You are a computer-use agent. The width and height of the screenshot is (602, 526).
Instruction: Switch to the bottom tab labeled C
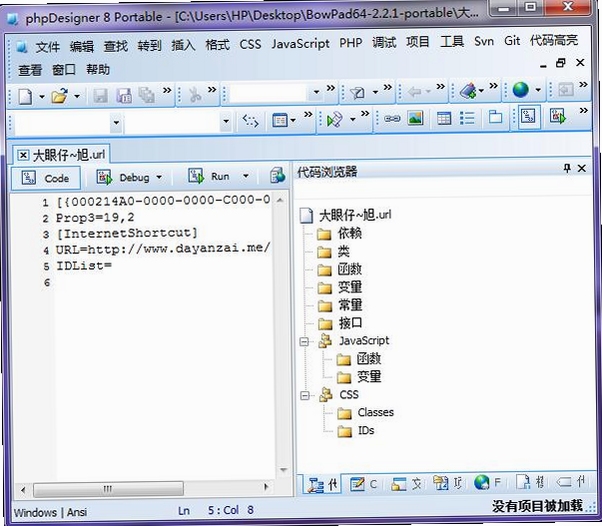tap(364, 484)
